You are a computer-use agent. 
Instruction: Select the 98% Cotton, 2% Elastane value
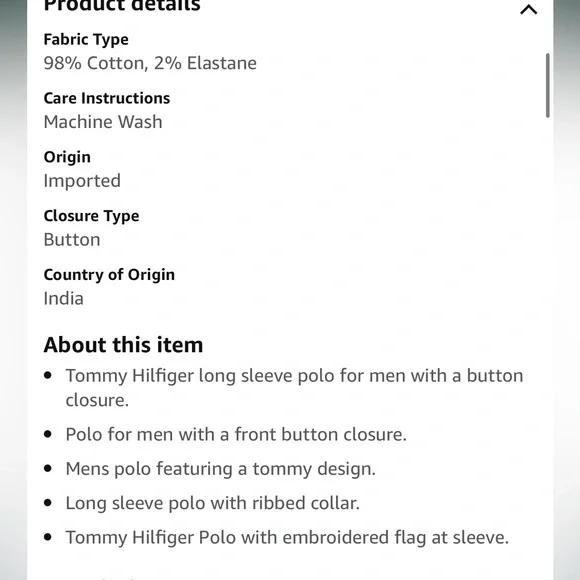click(x=150, y=63)
